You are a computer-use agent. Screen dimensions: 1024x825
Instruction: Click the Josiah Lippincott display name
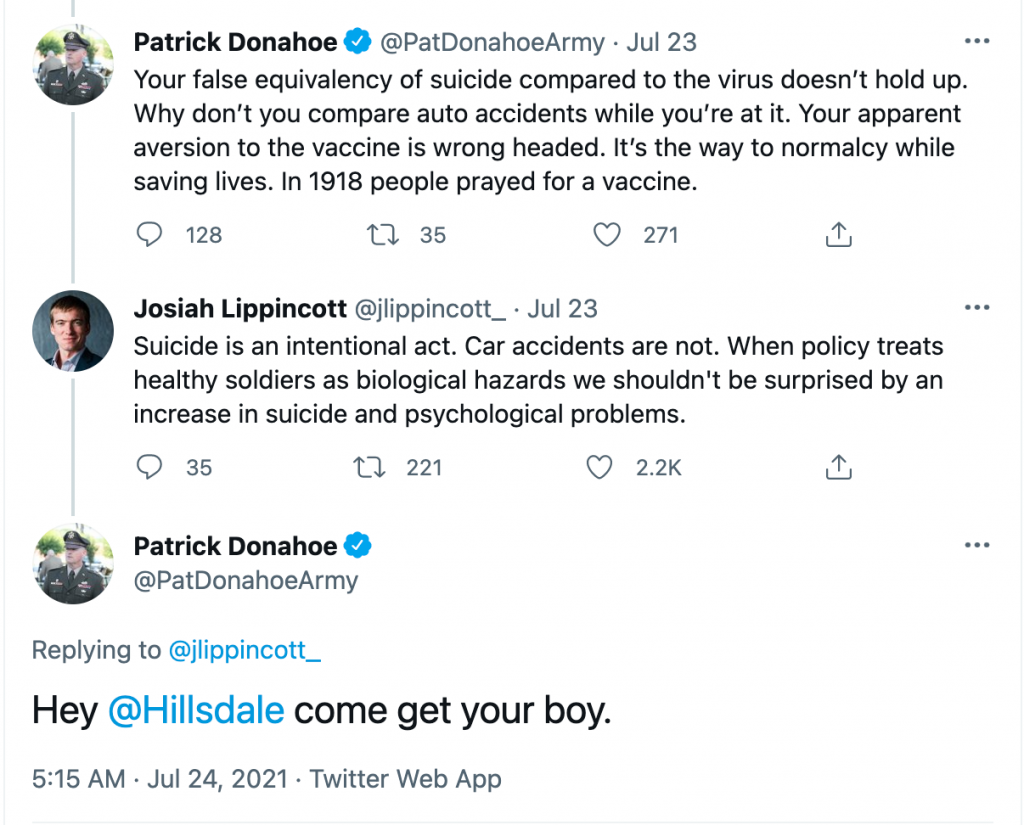click(x=239, y=309)
